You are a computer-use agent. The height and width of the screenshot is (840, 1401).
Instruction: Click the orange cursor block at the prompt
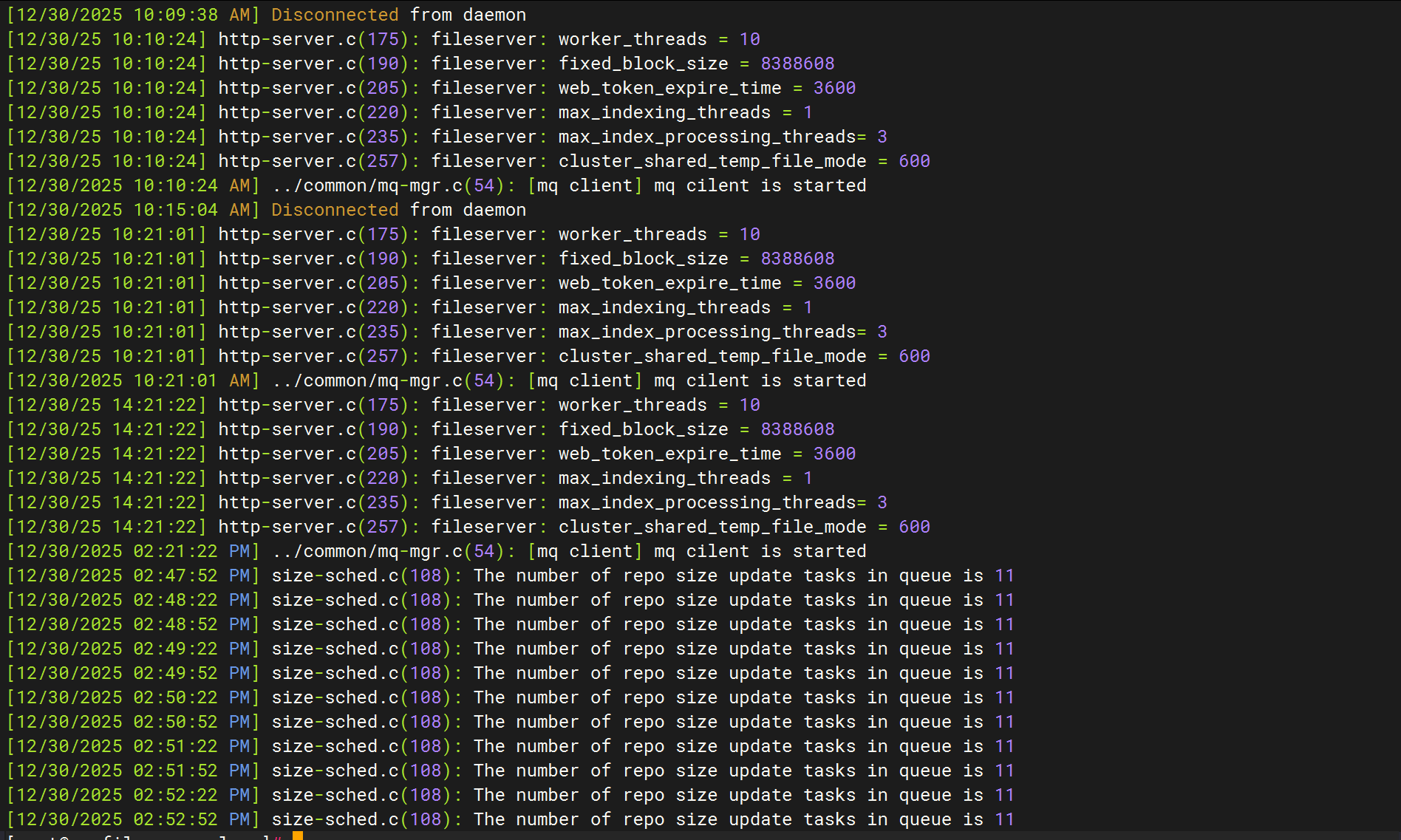pyautogui.click(x=298, y=836)
